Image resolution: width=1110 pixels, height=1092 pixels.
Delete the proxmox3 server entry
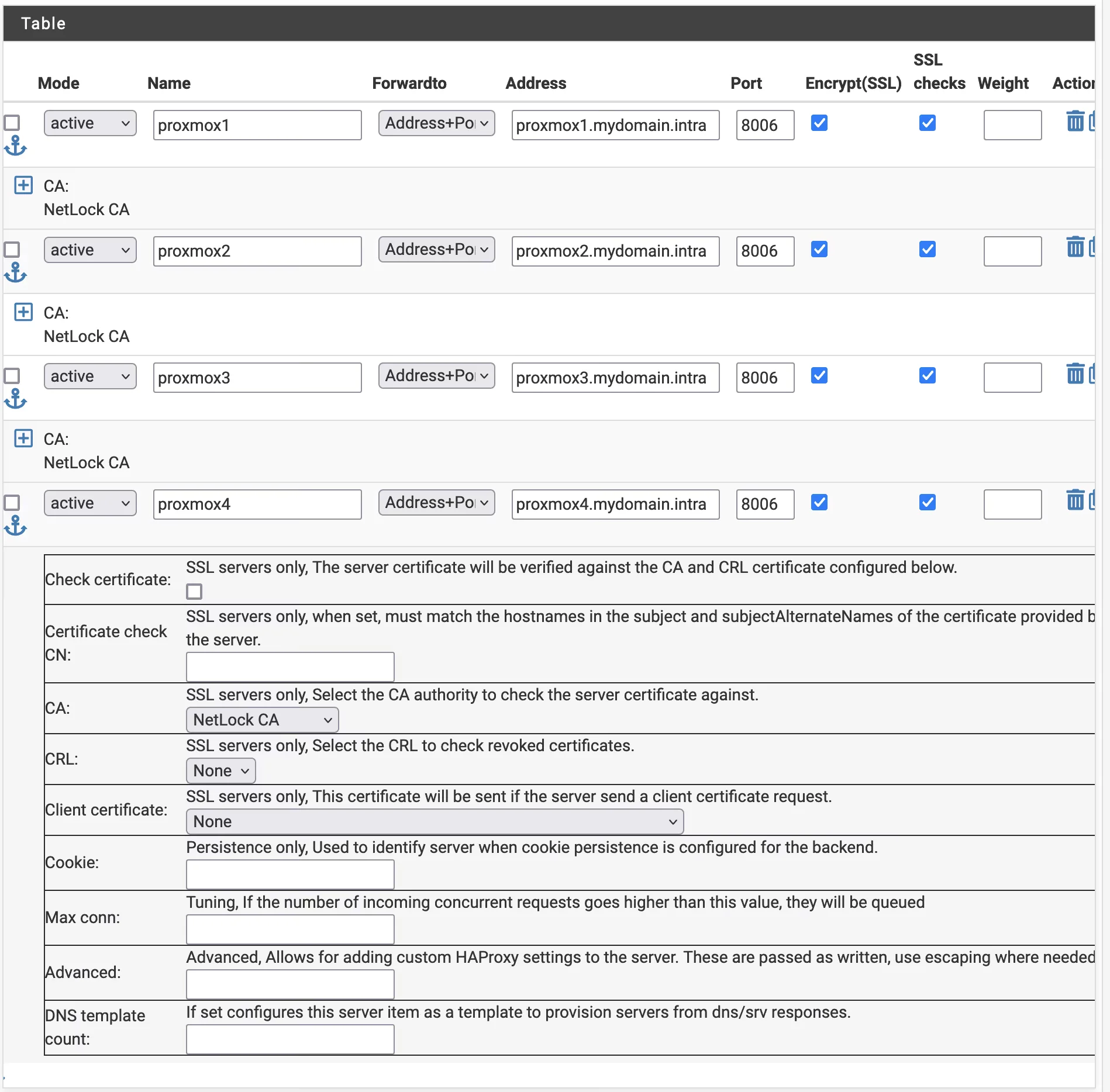[1075, 374]
